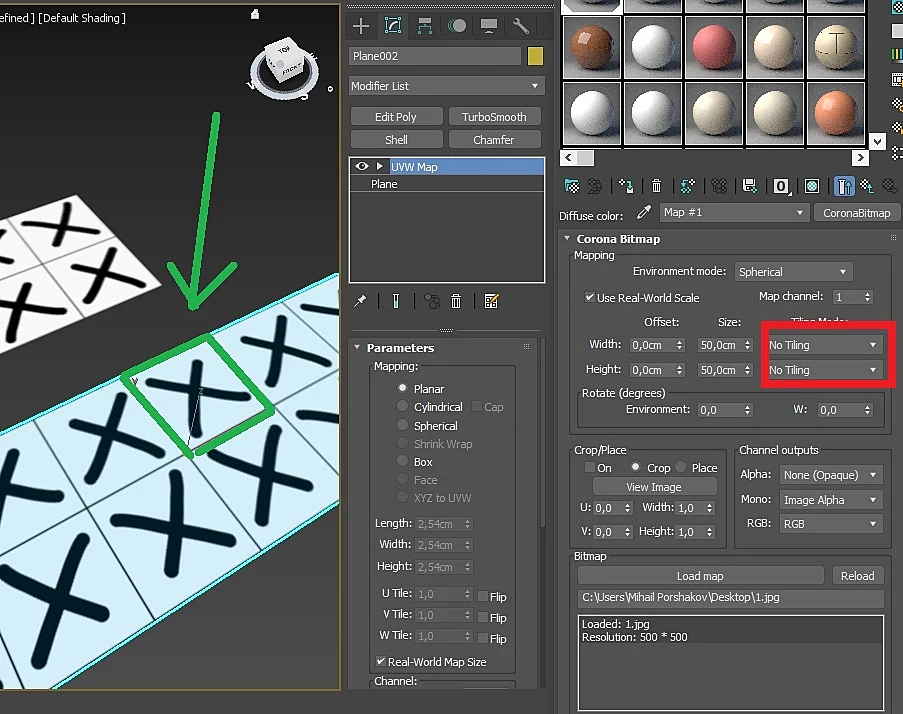This screenshot has width=903, height=714.
Task: Add a TurboSmooth modifier
Action: 494,117
